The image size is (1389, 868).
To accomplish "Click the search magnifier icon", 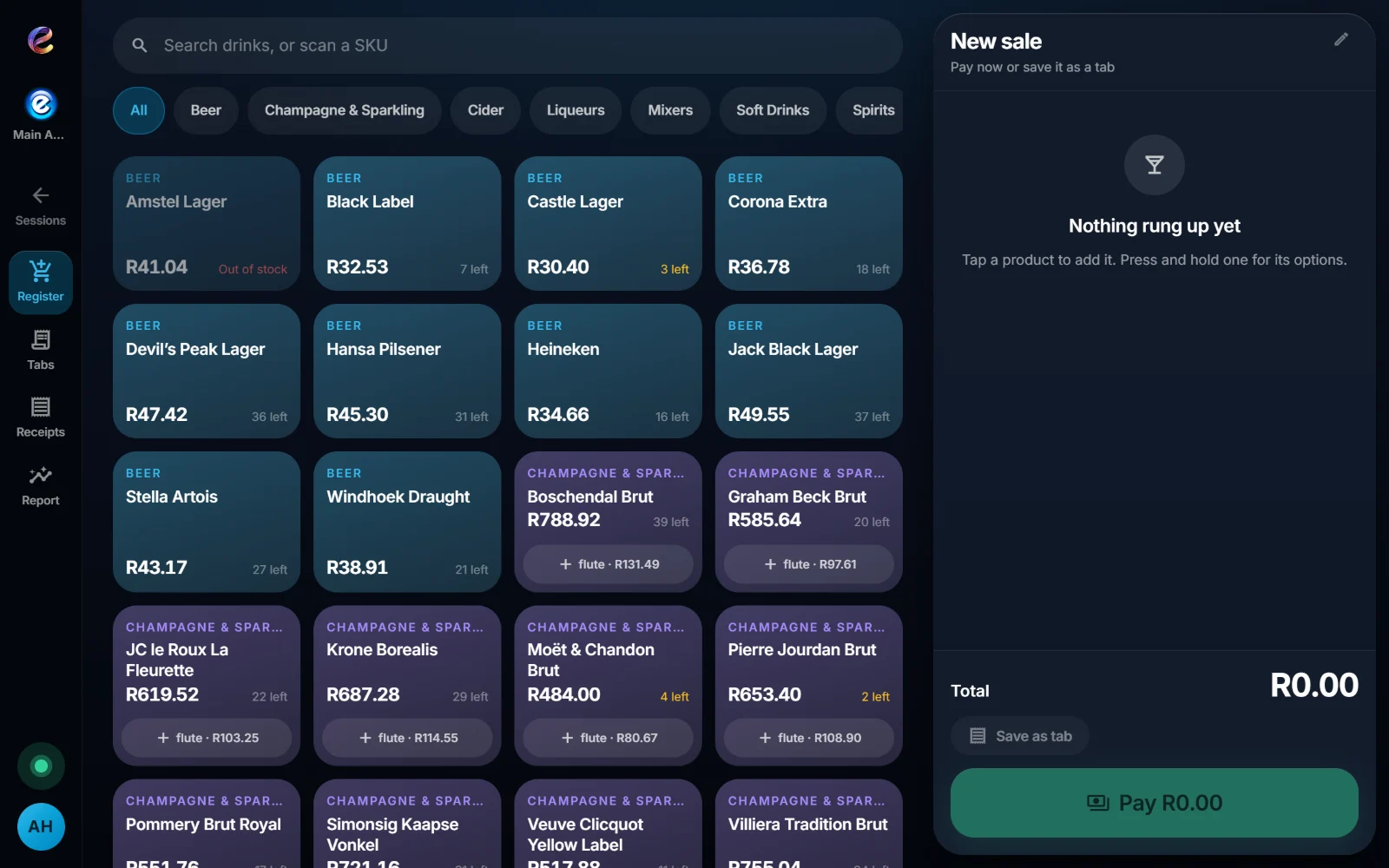I will click(140, 45).
